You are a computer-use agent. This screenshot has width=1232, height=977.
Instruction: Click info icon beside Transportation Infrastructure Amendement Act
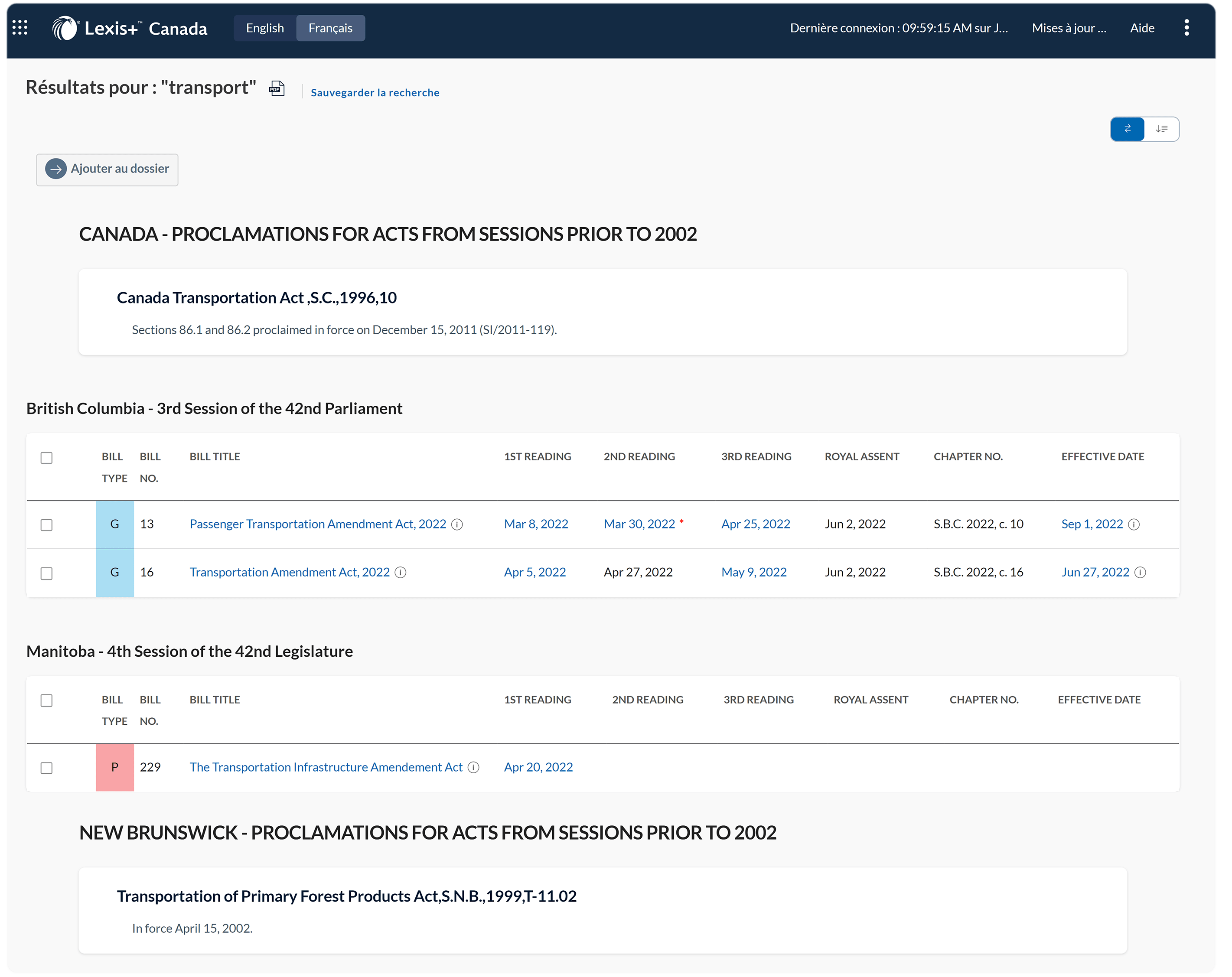(x=473, y=767)
